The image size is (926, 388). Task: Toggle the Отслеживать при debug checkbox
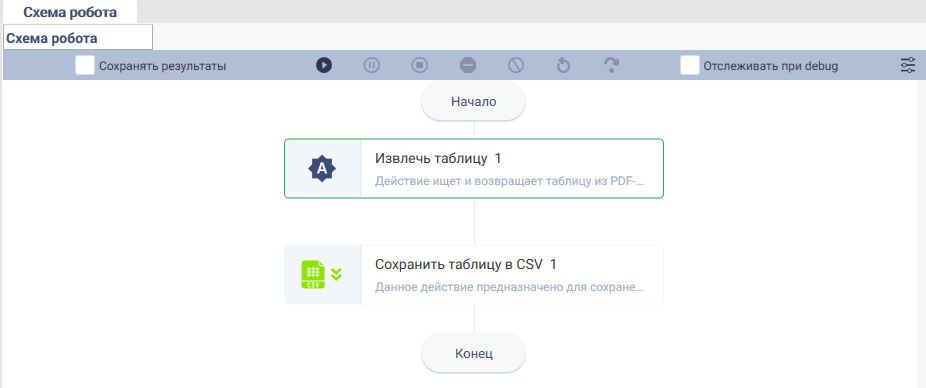[x=690, y=66]
